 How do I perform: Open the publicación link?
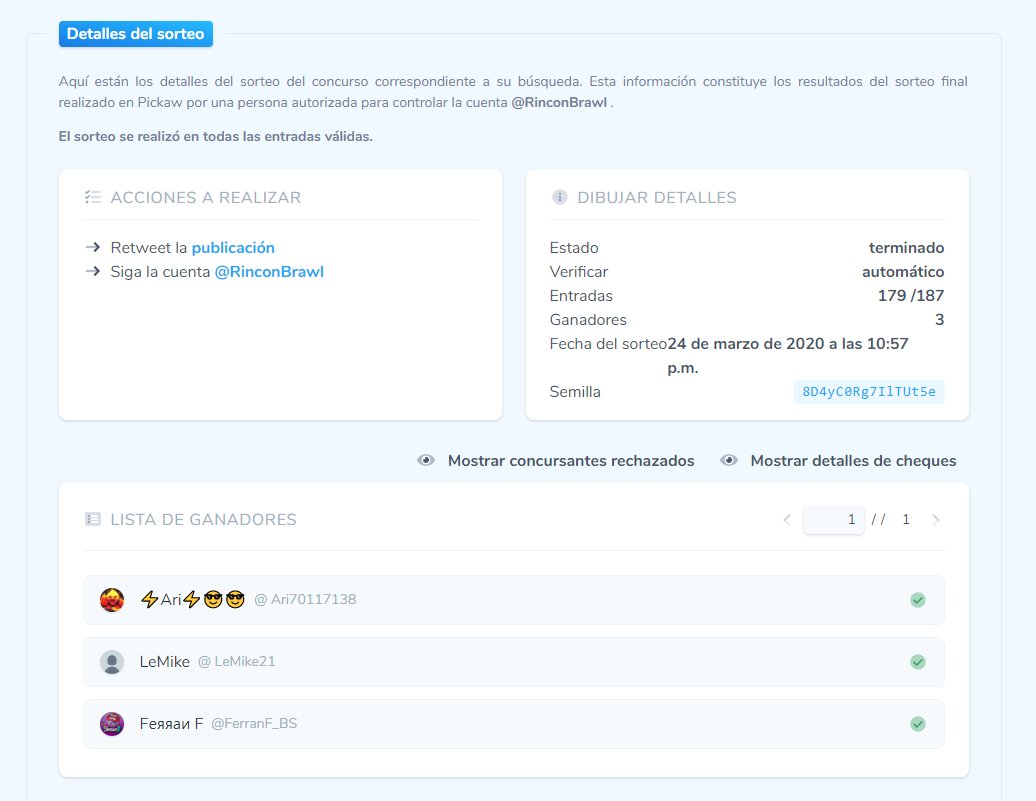[233, 248]
